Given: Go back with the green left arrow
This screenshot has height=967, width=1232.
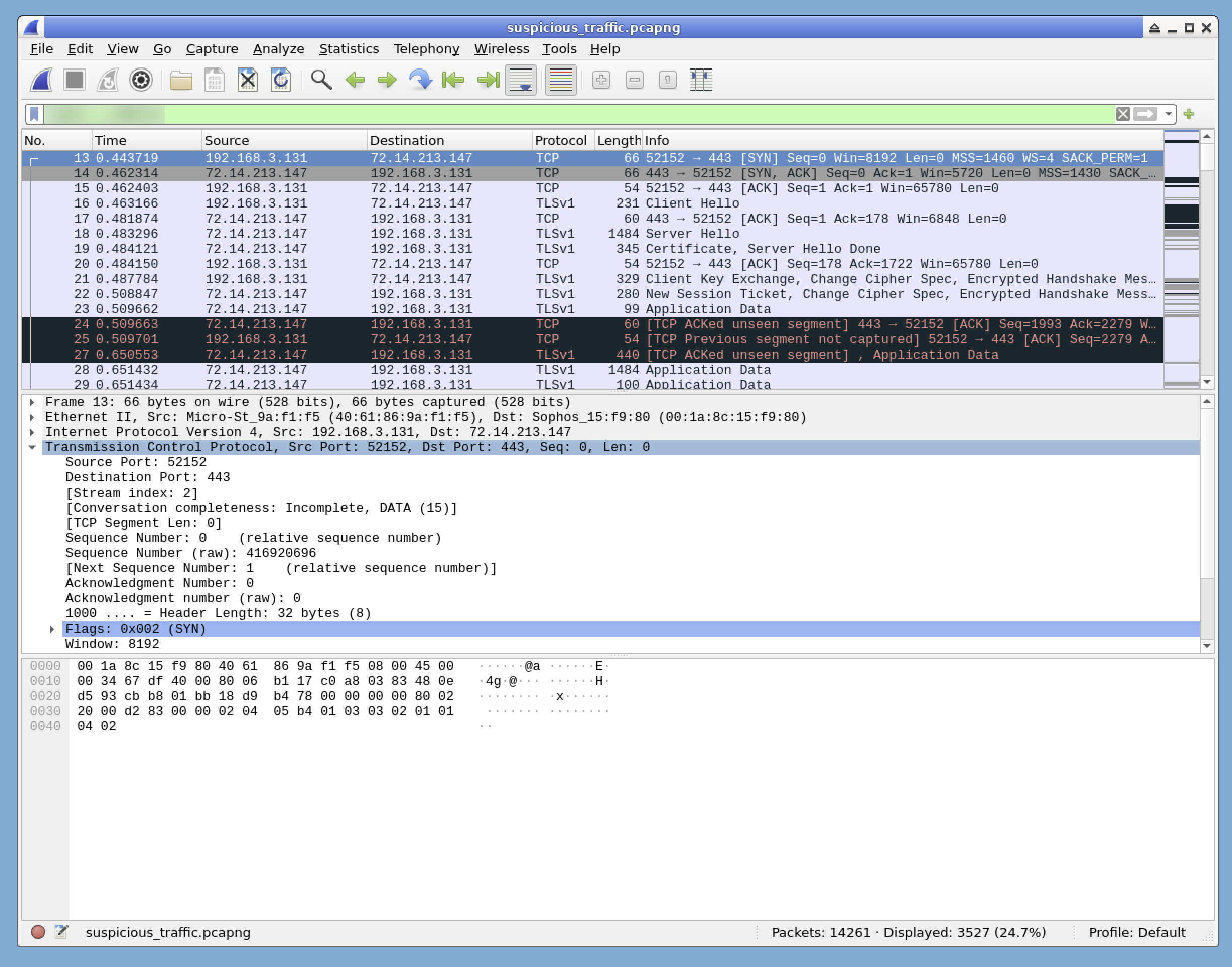Looking at the screenshot, I should pyautogui.click(x=355, y=80).
